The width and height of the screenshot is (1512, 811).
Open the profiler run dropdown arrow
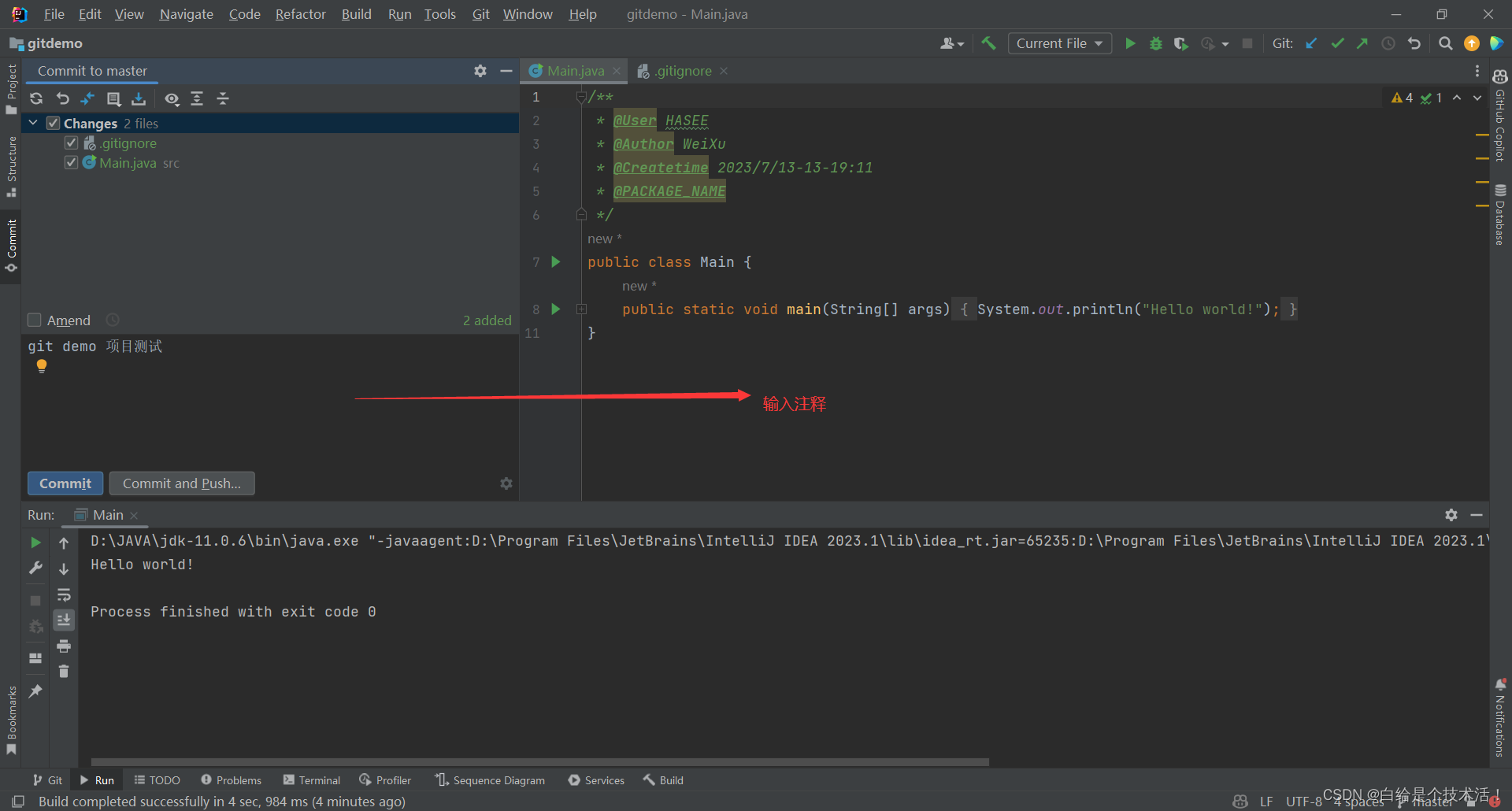pyautogui.click(x=1225, y=44)
